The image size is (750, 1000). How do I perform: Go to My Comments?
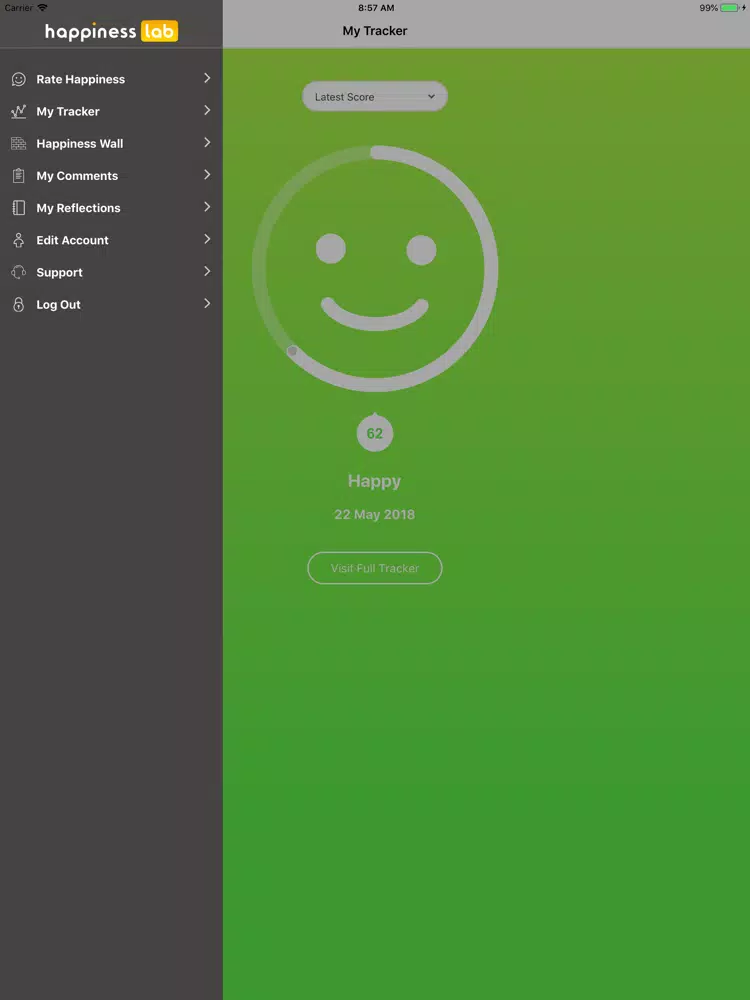tap(111, 175)
